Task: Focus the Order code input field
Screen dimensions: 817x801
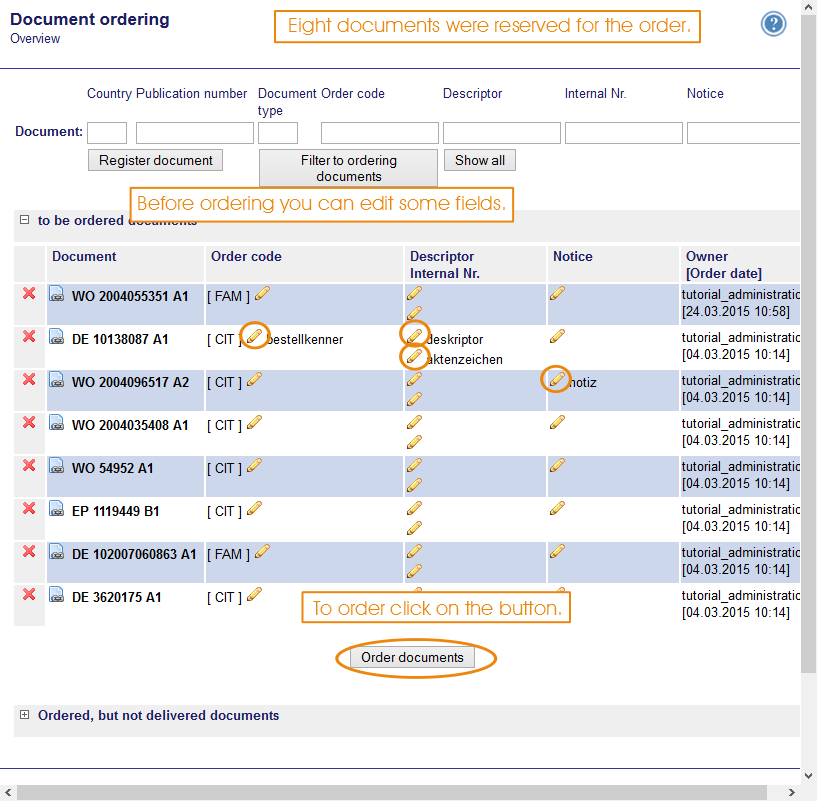Action: (380, 133)
